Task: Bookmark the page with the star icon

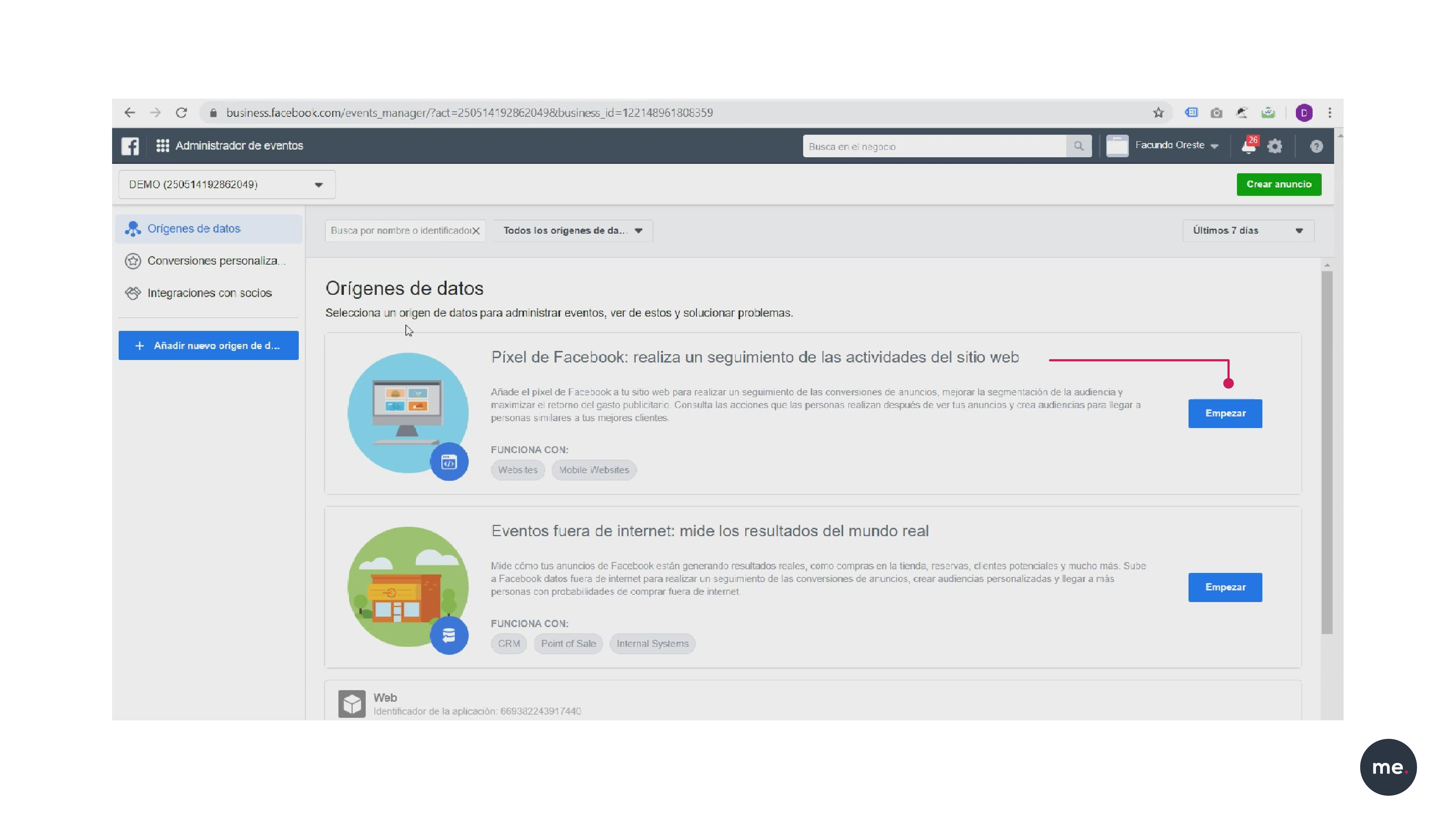Action: (x=1158, y=112)
